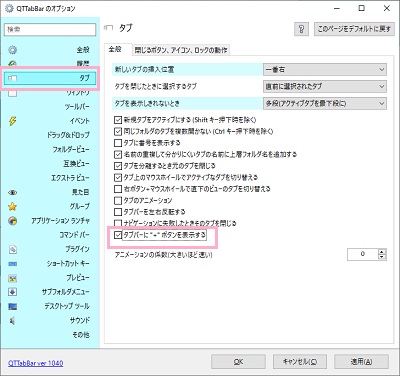Screen dimensions: 400x376
Task: Enable タブに番号を表示する checkbox
Action: 118,143
